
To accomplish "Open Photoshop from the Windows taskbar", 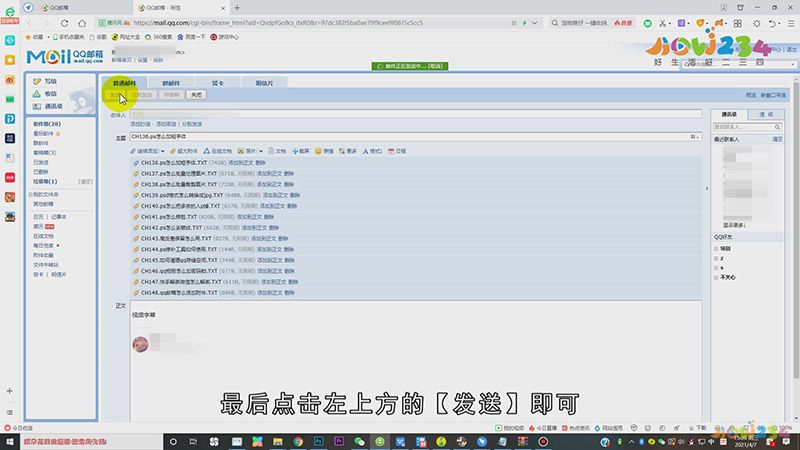I will point(318,441).
